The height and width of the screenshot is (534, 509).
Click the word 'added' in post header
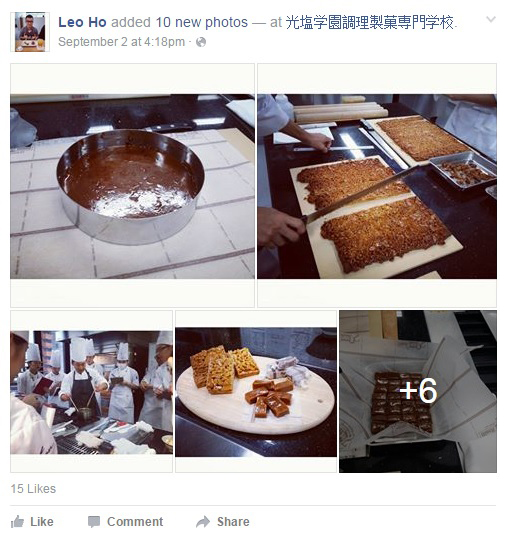tap(131, 22)
